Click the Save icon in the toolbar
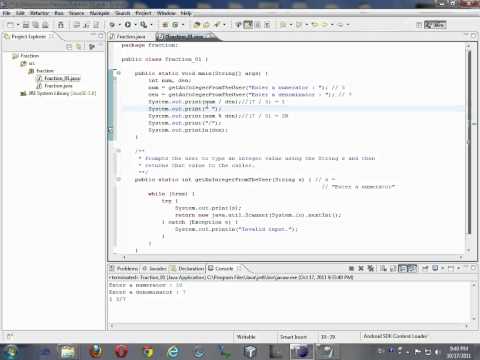 coord(26,25)
